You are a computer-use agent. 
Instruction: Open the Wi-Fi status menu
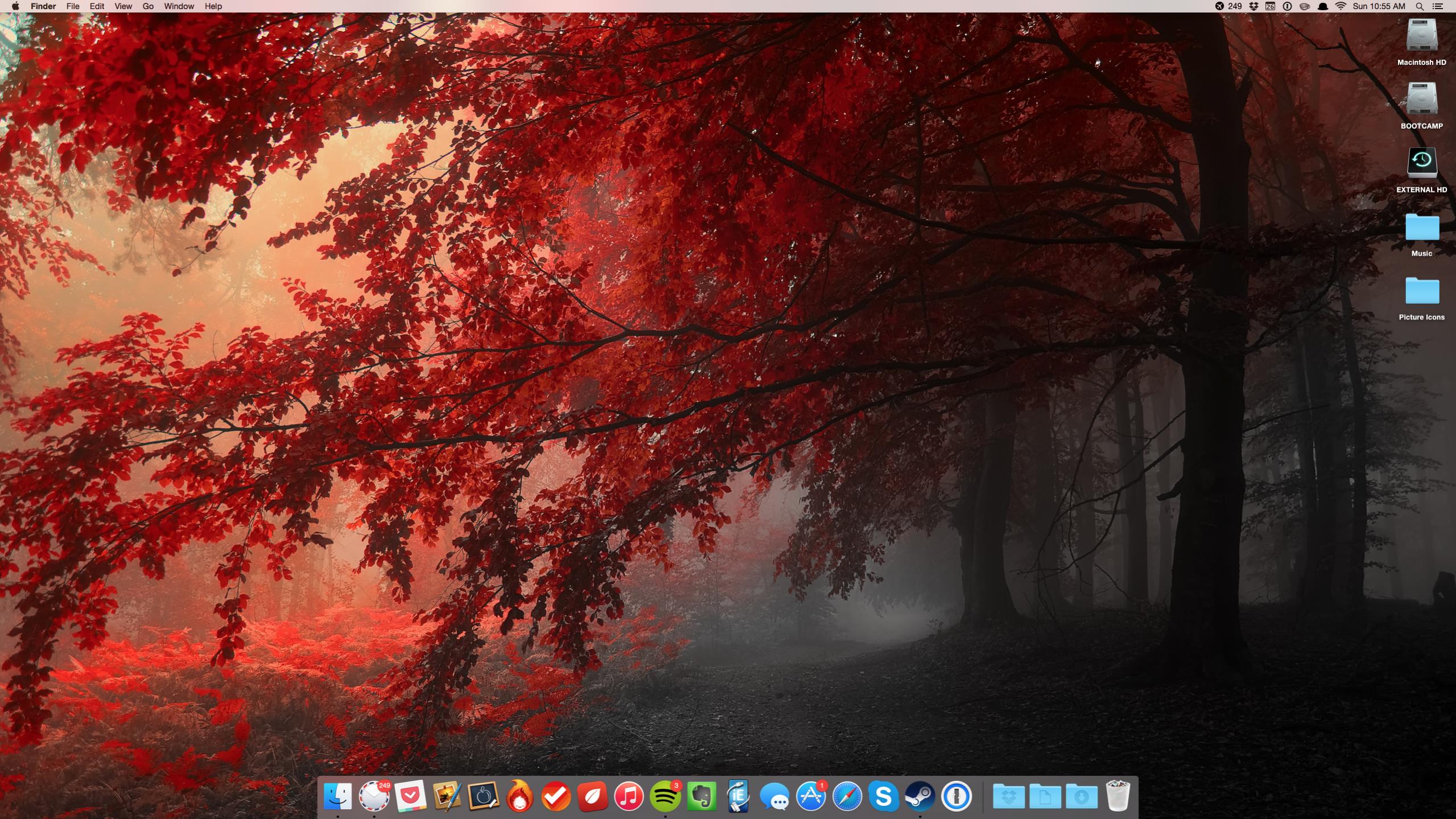point(1341,6)
